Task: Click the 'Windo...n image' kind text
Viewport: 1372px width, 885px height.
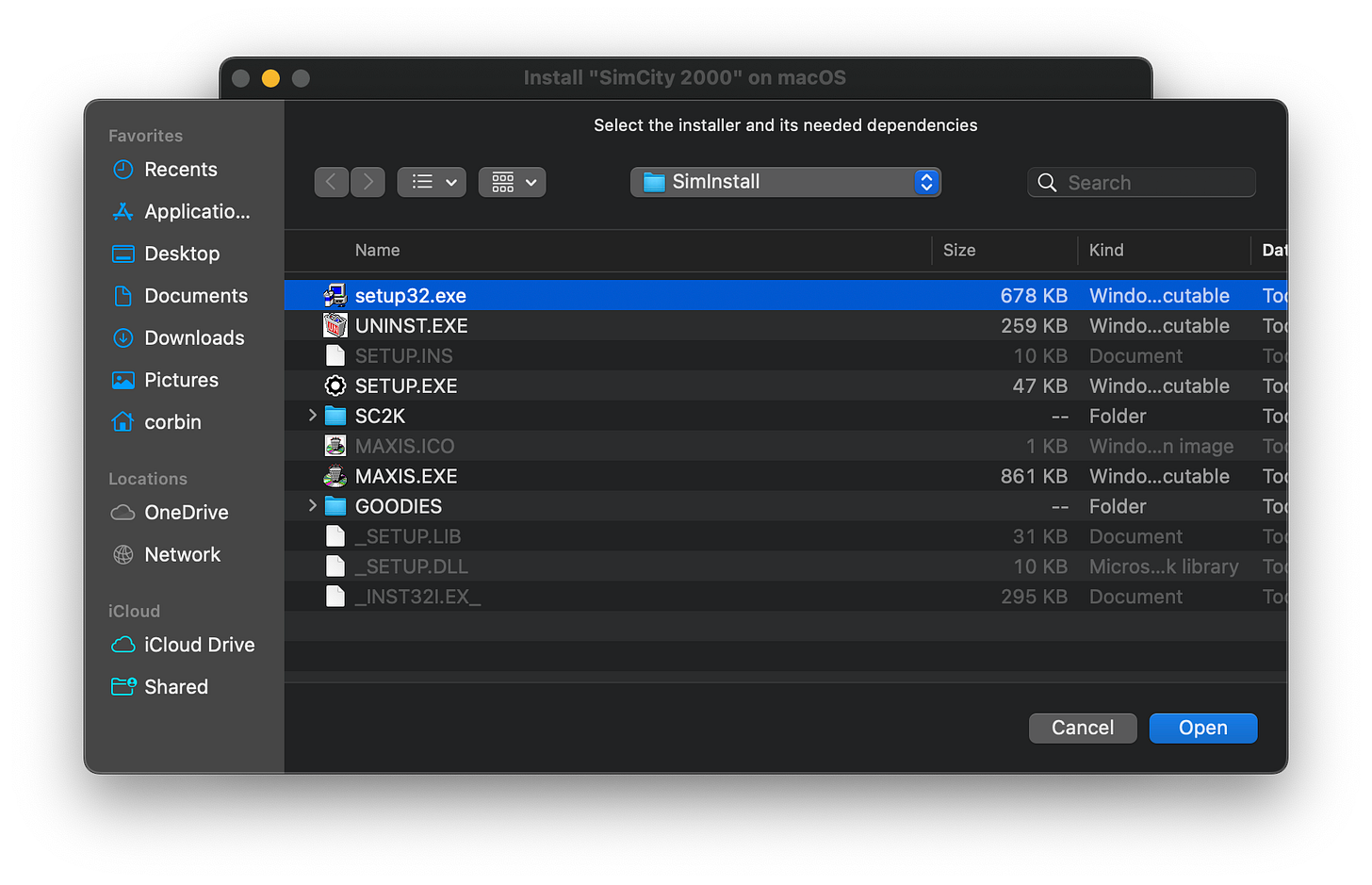Action: click(1161, 446)
